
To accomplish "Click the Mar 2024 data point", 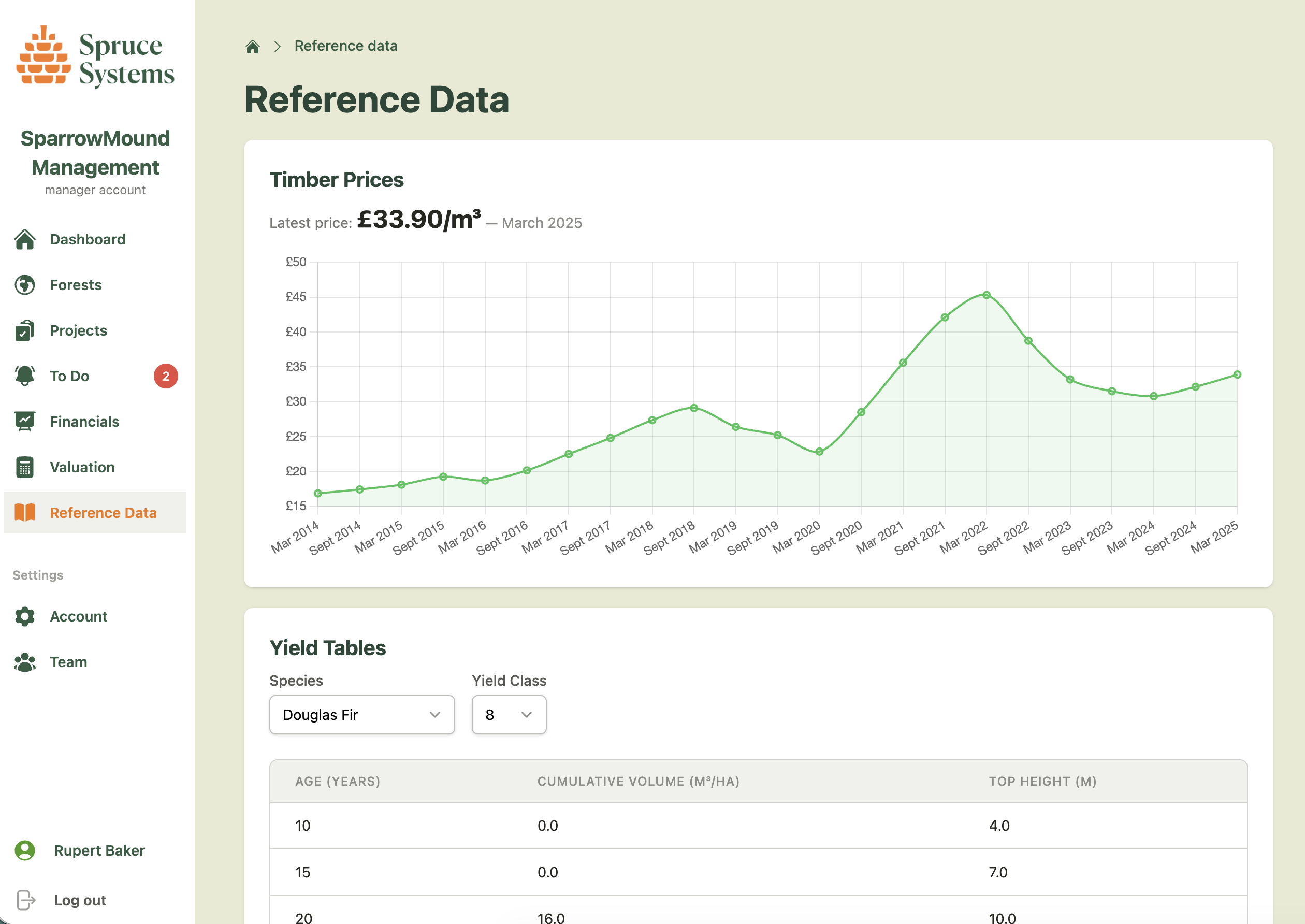I will pos(1154,396).
